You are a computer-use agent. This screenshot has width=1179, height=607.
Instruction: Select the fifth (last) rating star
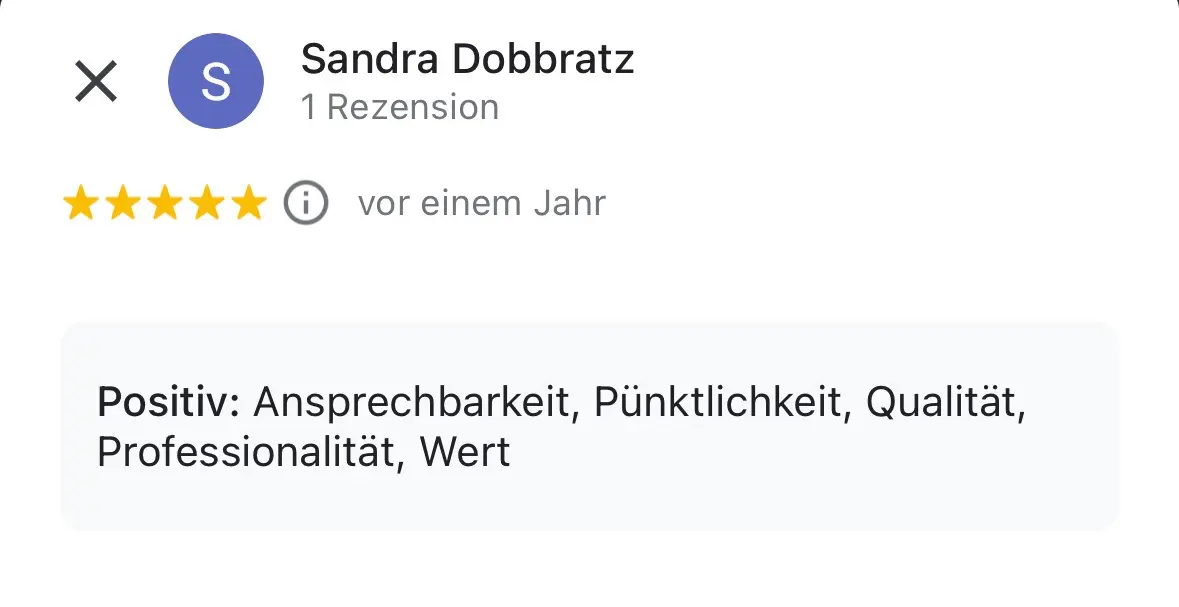tap(248, 204)
